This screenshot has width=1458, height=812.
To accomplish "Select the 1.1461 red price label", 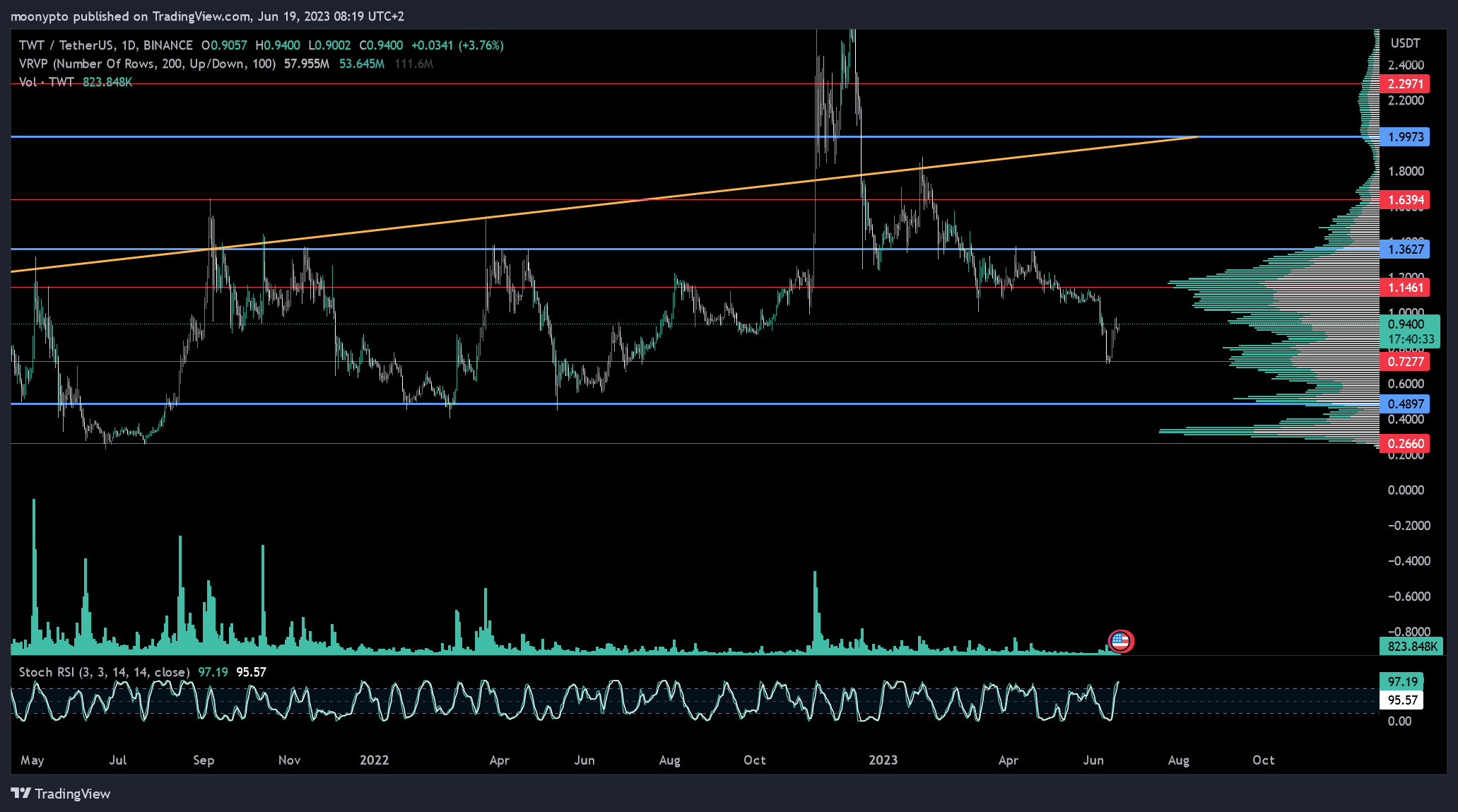I will pyautogui.click(x=1405, y=288).
